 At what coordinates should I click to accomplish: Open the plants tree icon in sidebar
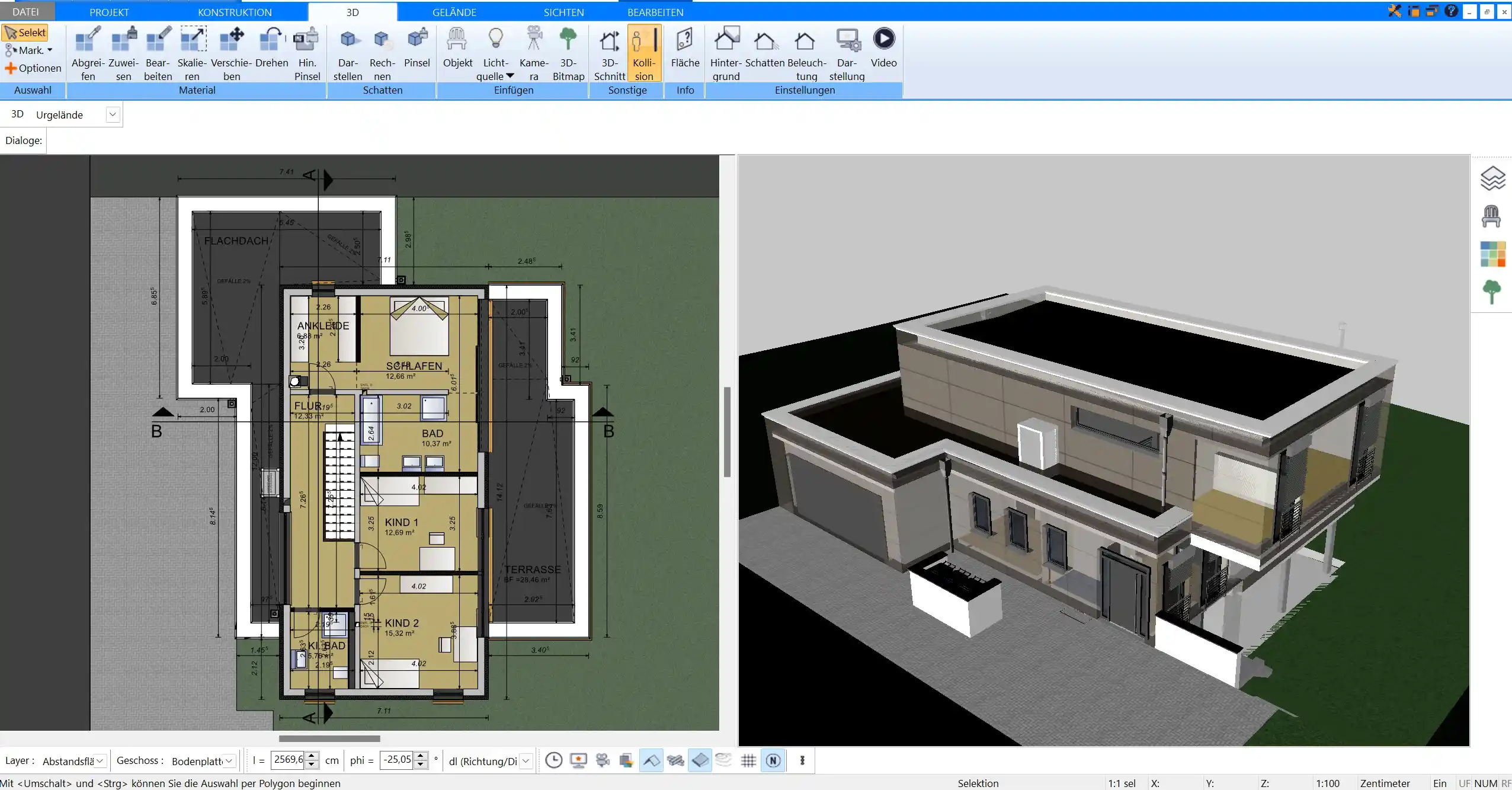[x=1492, y=292]
